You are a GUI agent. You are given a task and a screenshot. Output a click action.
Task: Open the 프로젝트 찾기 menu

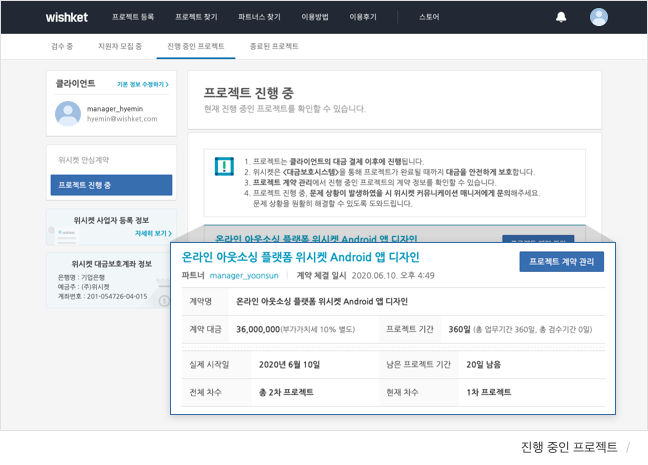click(195, 17)
